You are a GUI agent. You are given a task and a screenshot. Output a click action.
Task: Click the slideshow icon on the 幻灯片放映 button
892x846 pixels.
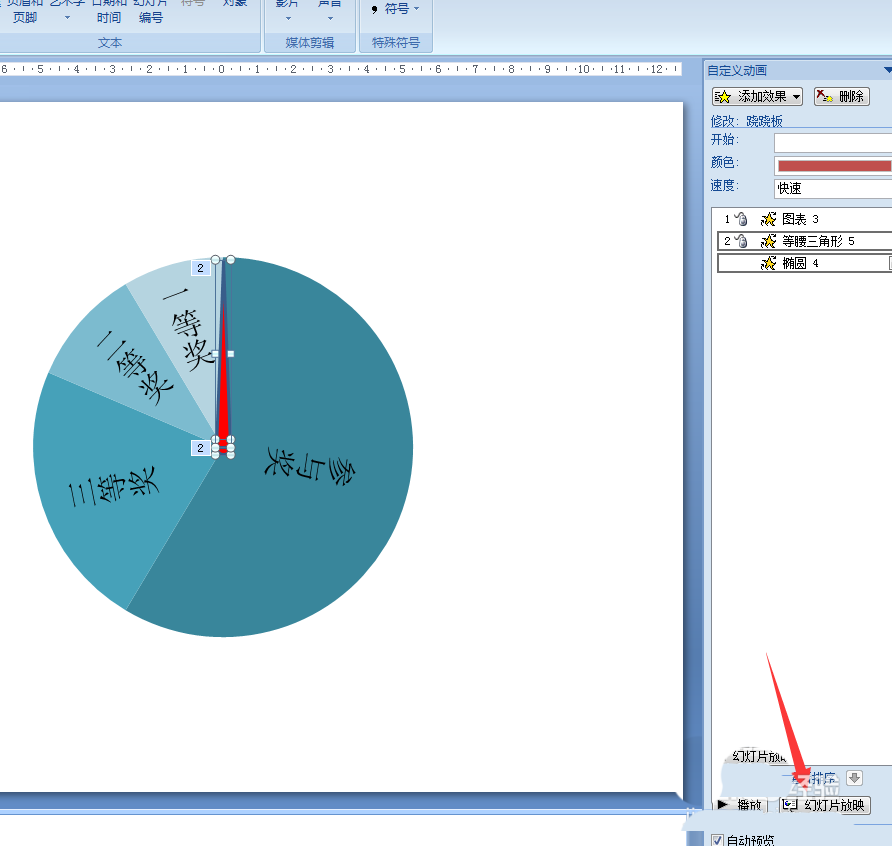pos(790,804)
